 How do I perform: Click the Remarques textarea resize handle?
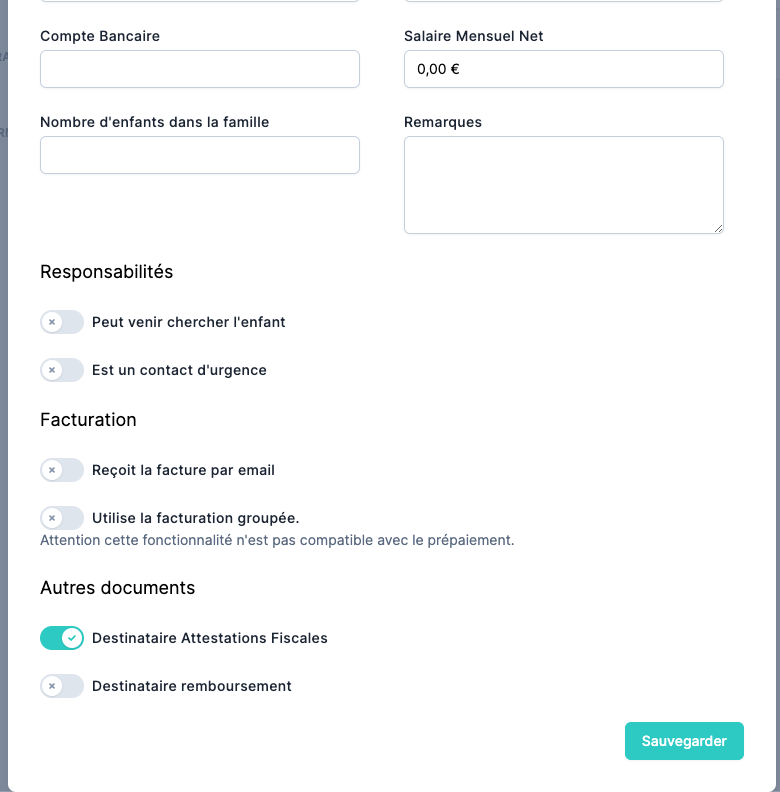click(x=718, y=228)
